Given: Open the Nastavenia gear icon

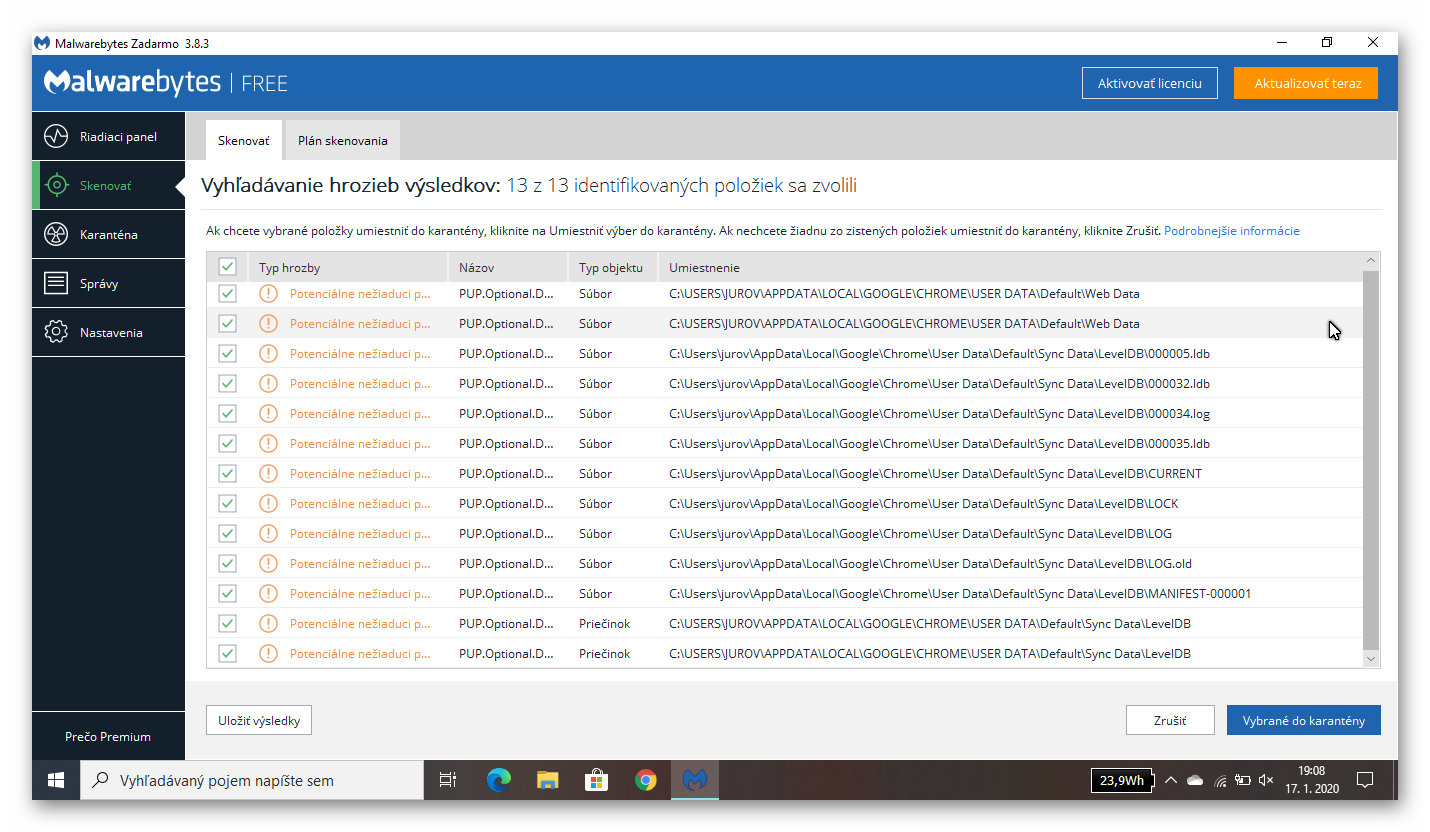Looking at the screenshot, I should point(56,332).
